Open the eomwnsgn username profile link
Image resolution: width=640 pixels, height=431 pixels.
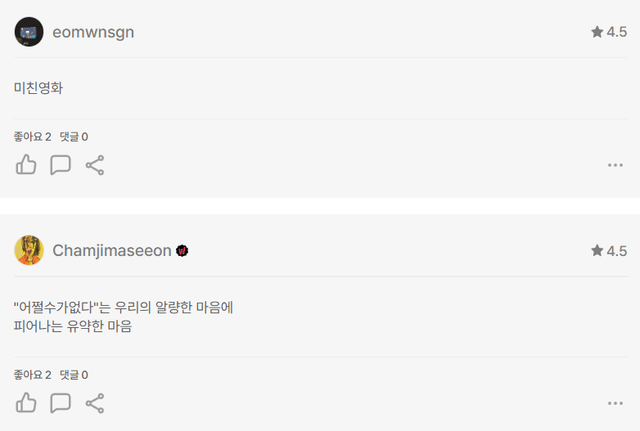point(93,32)
